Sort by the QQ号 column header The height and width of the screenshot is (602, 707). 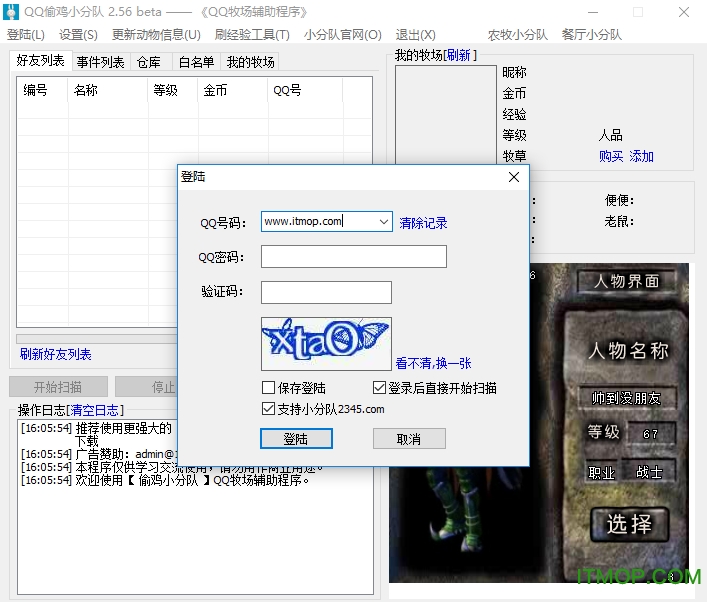pos(305,90)
